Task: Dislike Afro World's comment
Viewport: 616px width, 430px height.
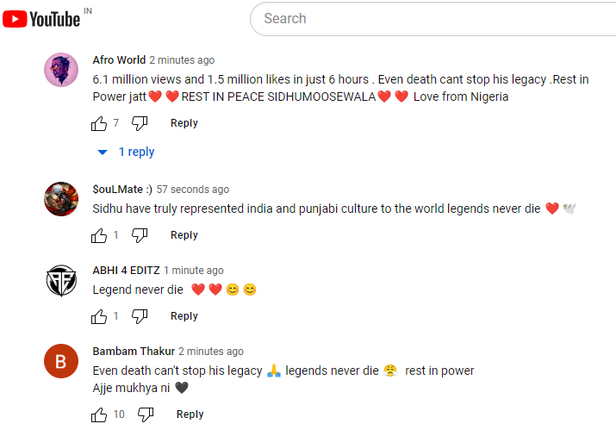Action: click(140, 123)
